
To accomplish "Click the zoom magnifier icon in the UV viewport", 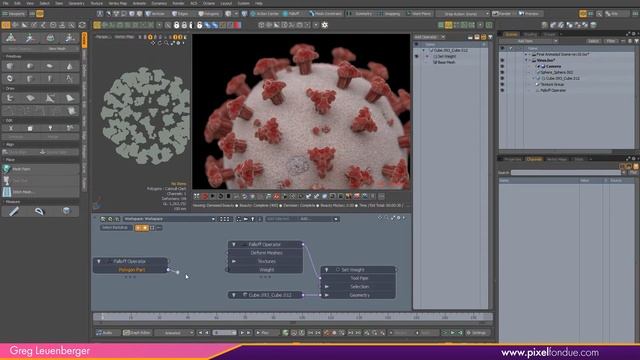I will (x=166, y=42).
